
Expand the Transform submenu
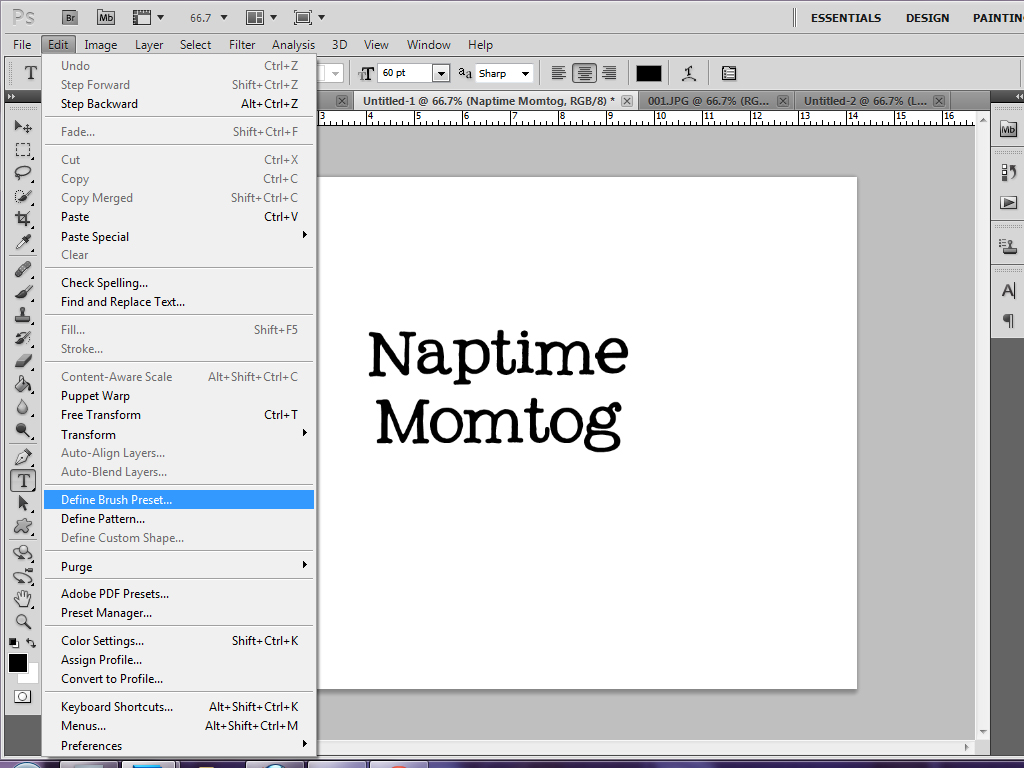point(180,434)
